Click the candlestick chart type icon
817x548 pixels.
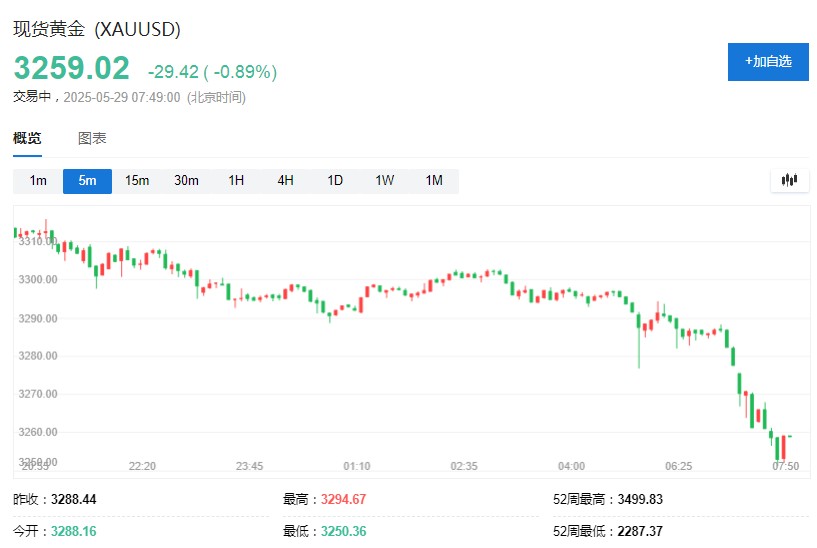click(789, 180)
